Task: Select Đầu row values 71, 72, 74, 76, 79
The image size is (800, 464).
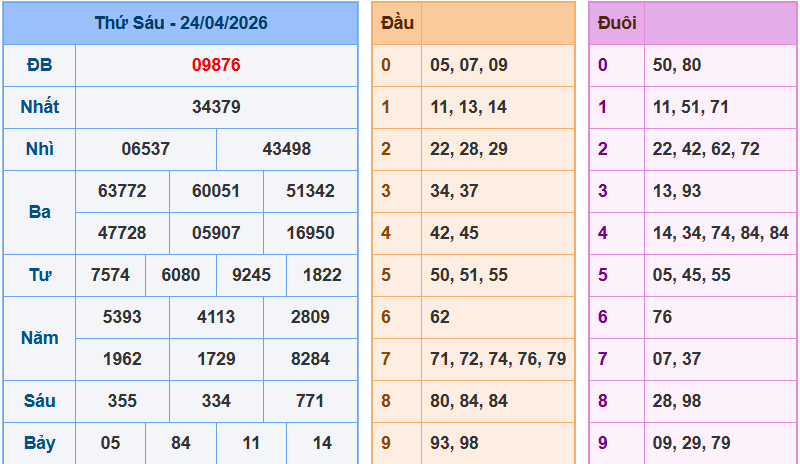Action: click(498, 359)
